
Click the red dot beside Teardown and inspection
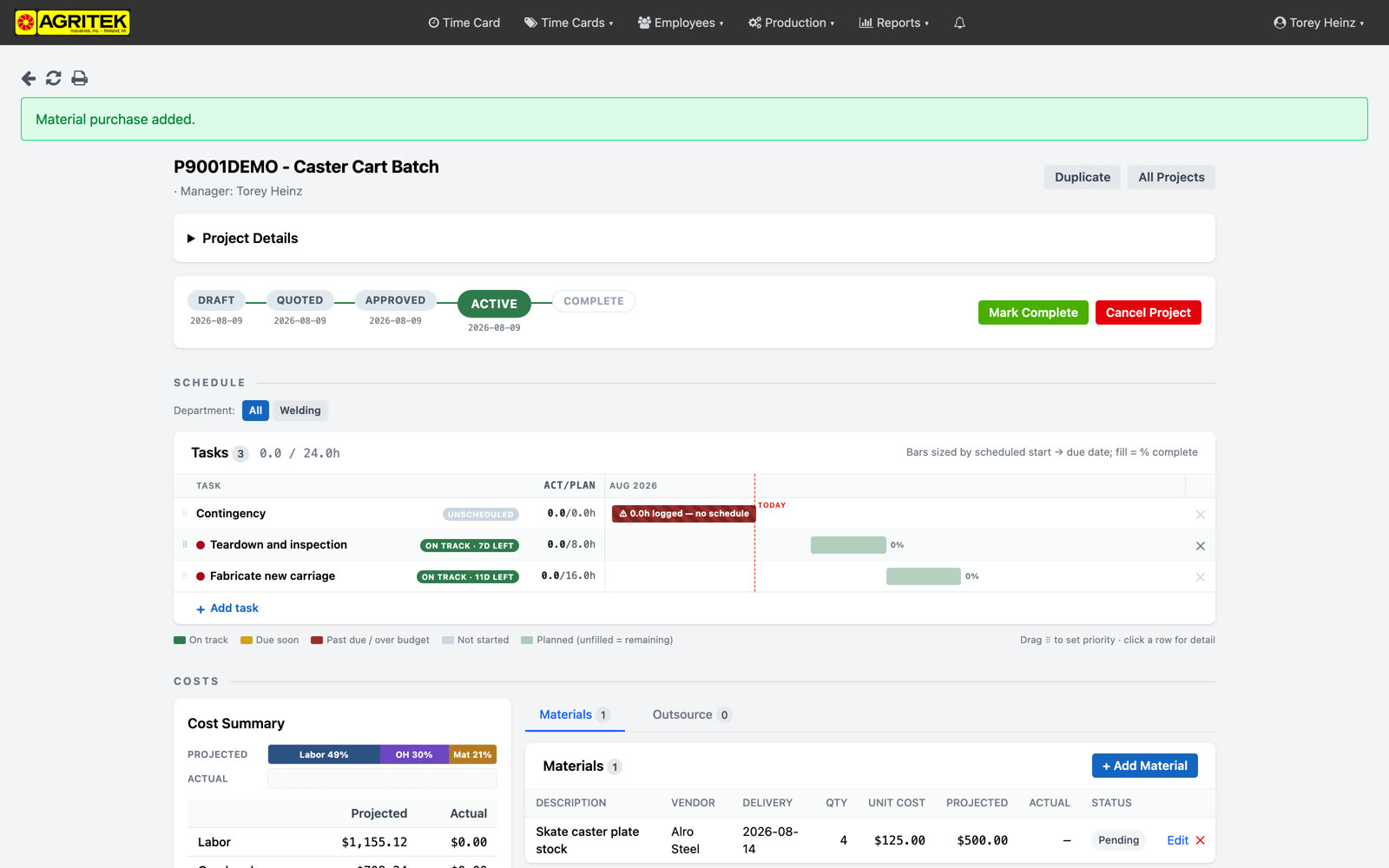coord(201,545)
